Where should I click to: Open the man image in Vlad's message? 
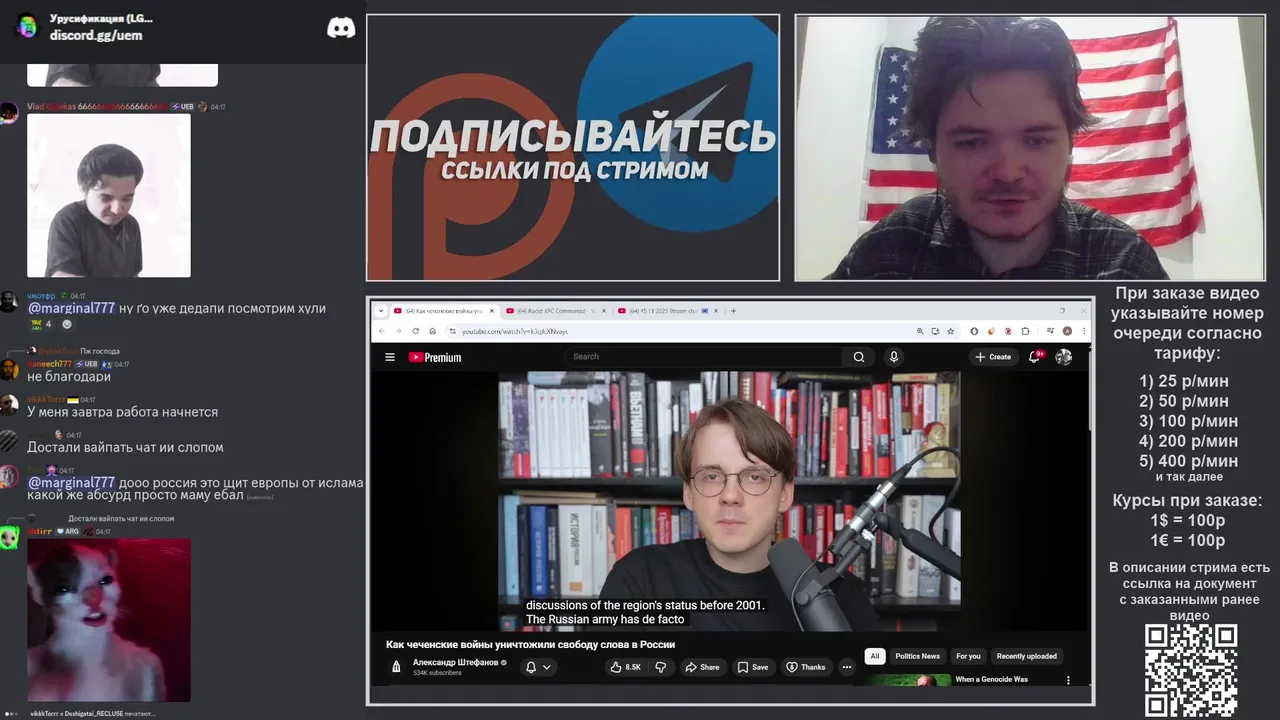(x=109, y=195)
